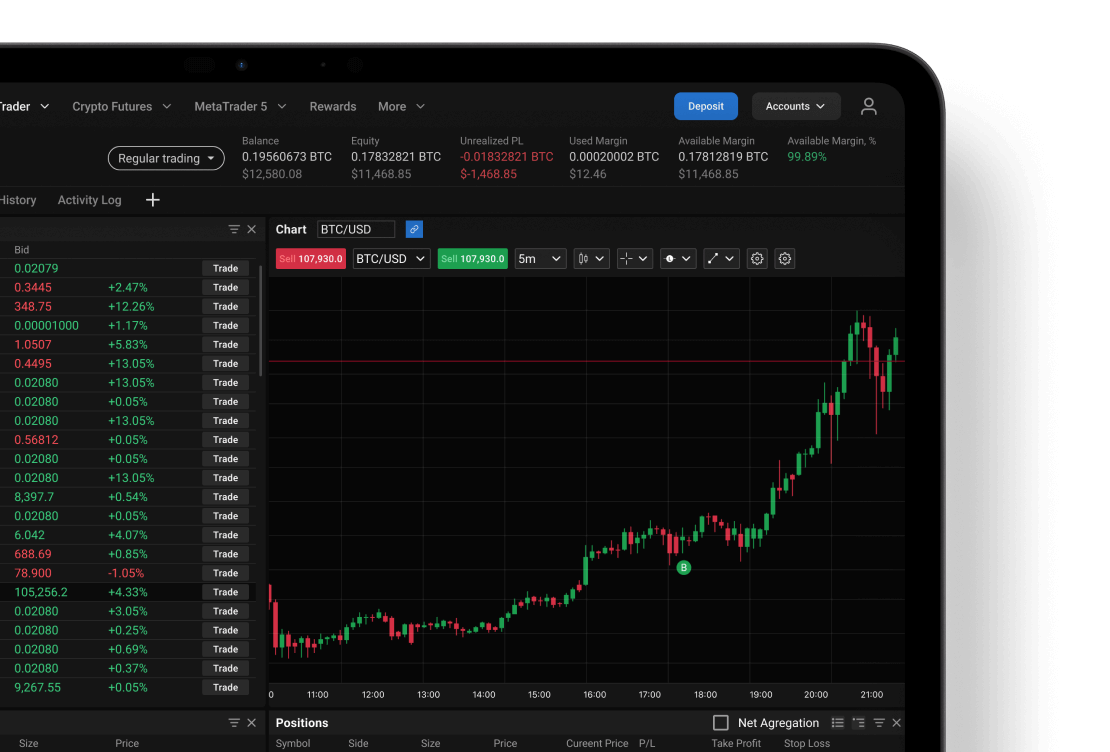Click the Sell 107,930.0 red button

(x=310, y=258)
